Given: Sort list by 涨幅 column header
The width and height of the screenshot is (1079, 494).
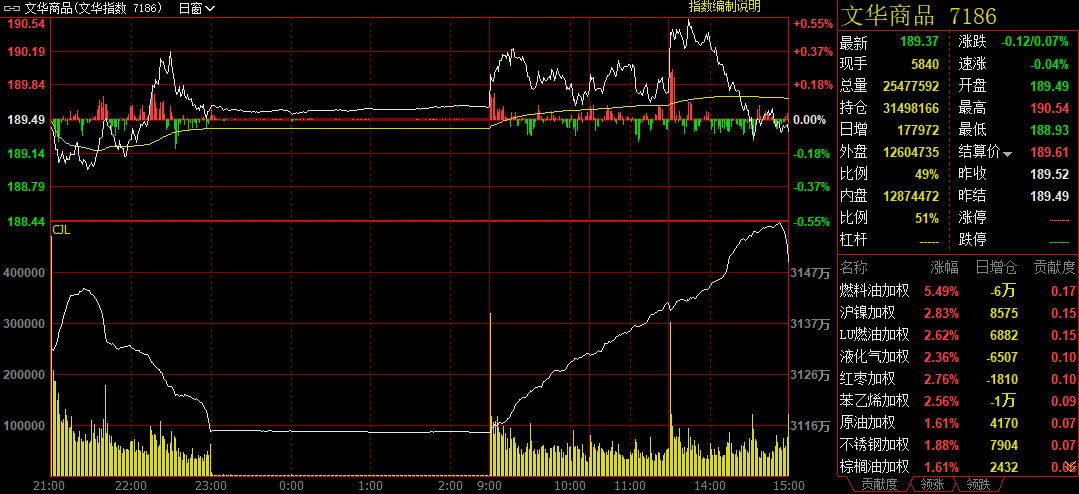Looking at the screenshot, I should tap(944, 268).
